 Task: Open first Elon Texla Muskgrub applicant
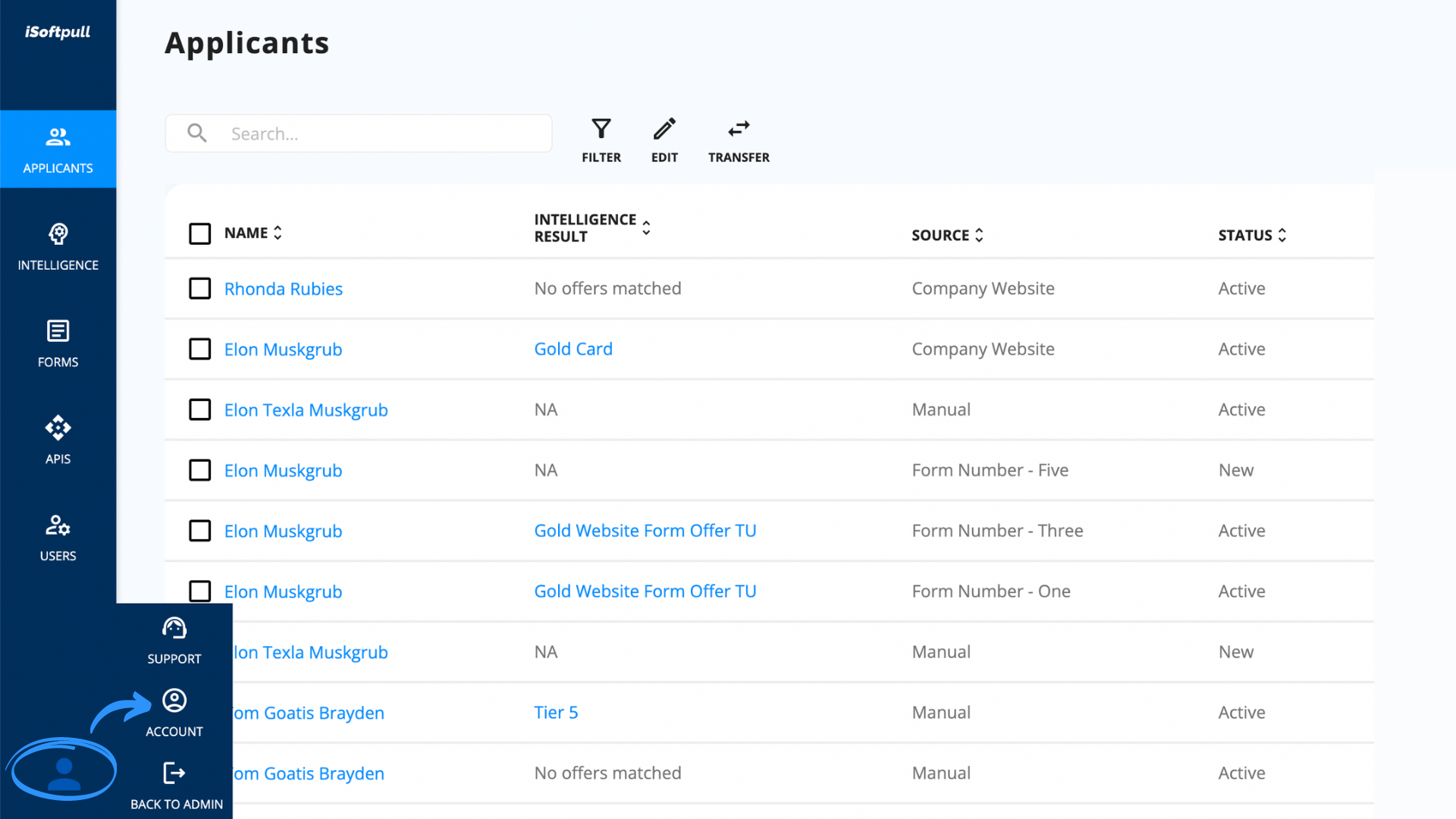coord(306,410)
